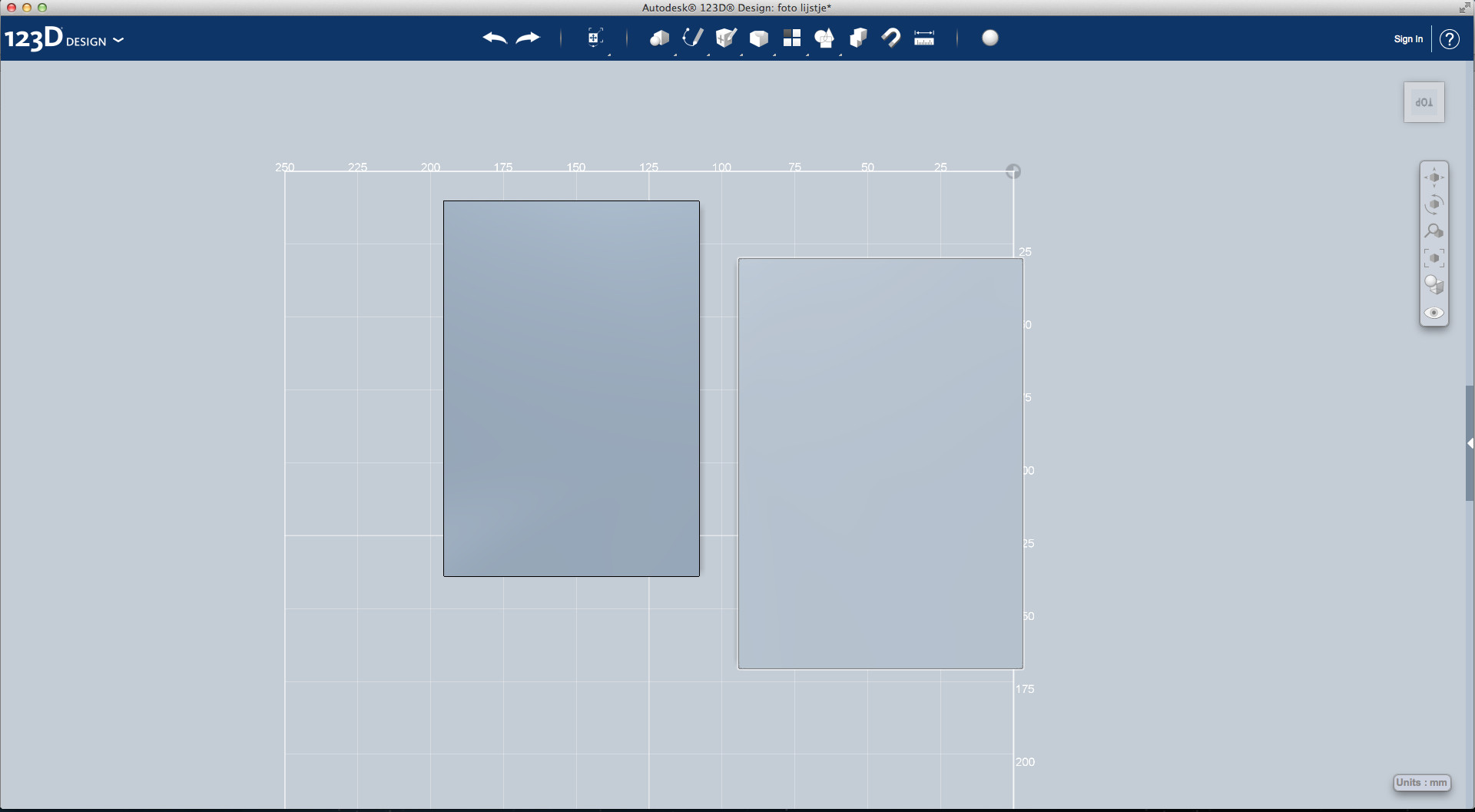
Task: Open the Construct tool
Action: (x=726, y=38)
